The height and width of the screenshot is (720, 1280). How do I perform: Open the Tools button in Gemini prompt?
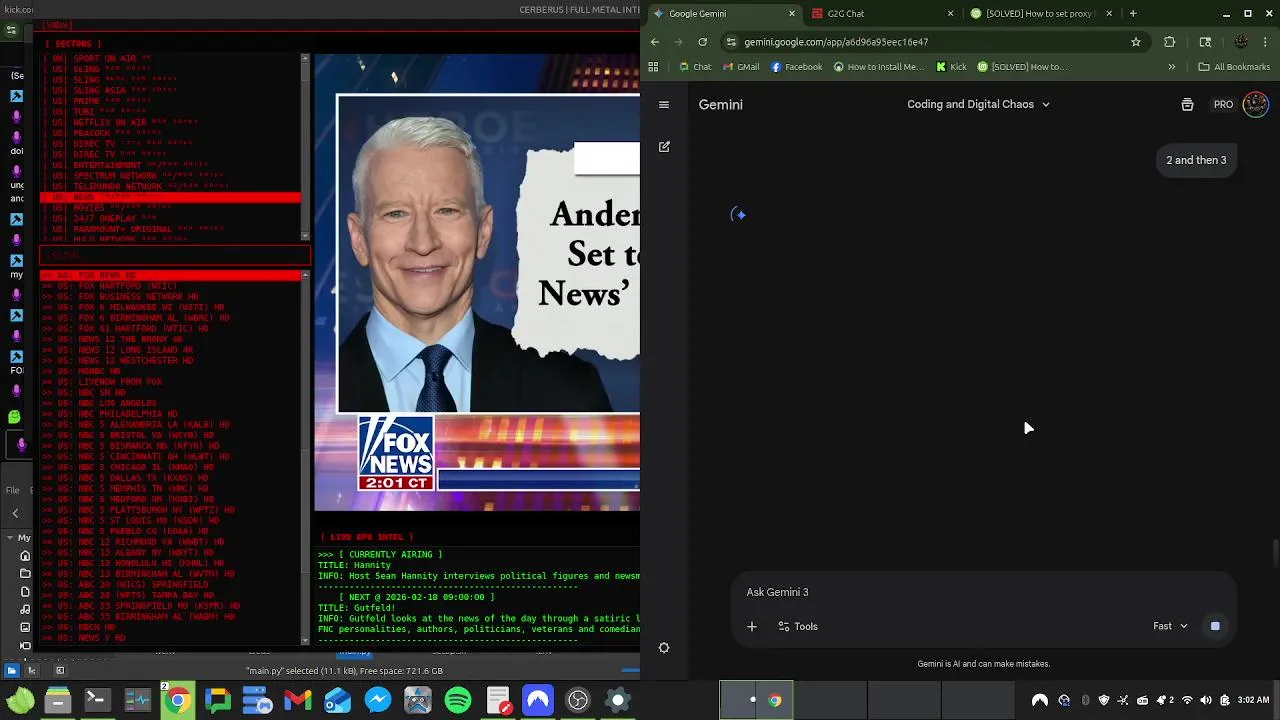(798, 626)
